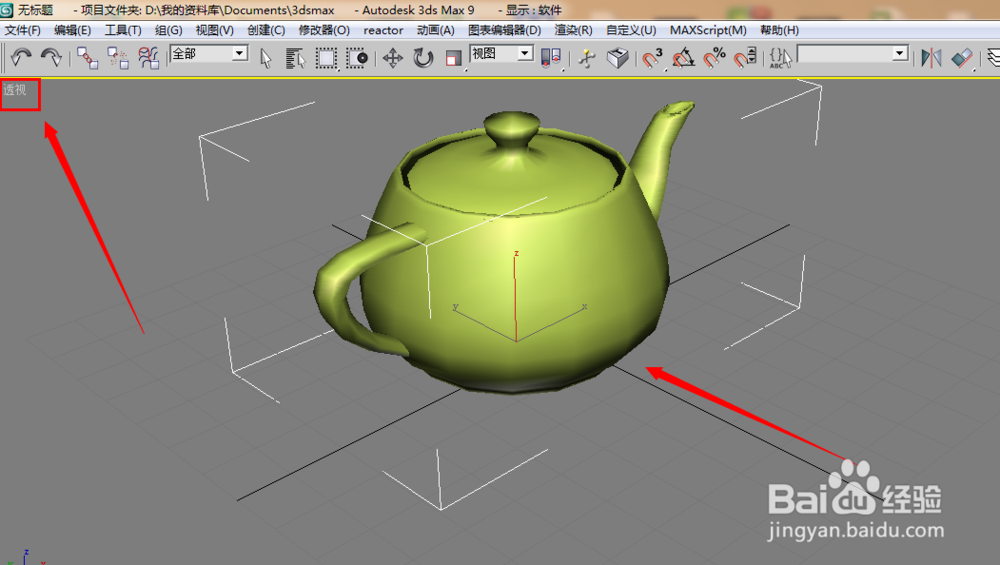The image size is (1000, 565).
Task: Open the 自定义(U) menu
Action: (631, 30)
